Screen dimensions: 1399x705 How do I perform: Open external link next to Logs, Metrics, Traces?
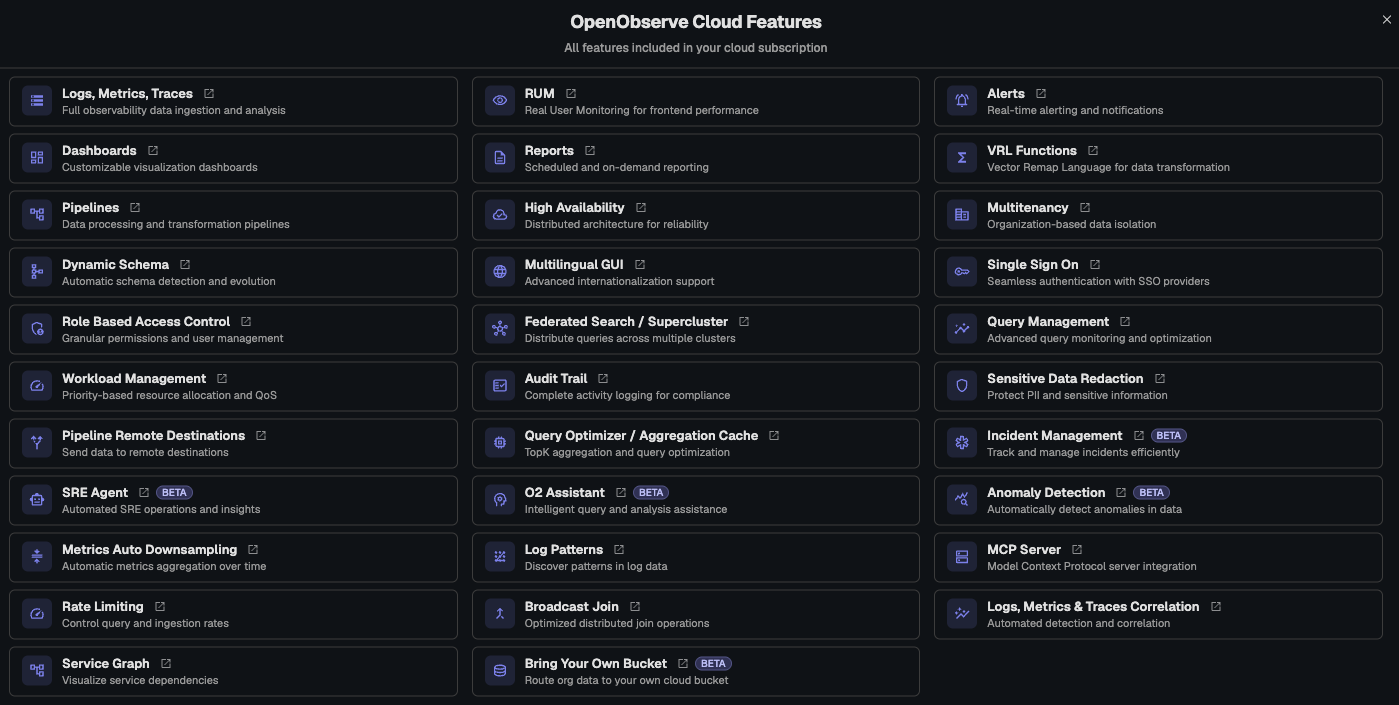tap(209, 94)
